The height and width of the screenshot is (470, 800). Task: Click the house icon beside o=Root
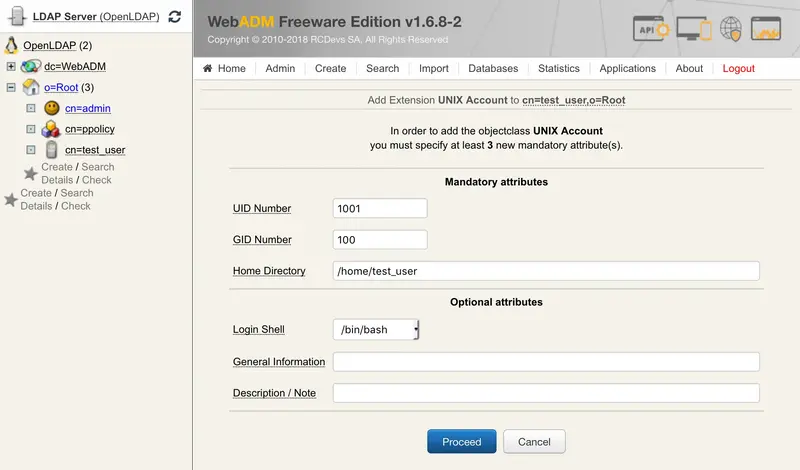pos(30,87)
